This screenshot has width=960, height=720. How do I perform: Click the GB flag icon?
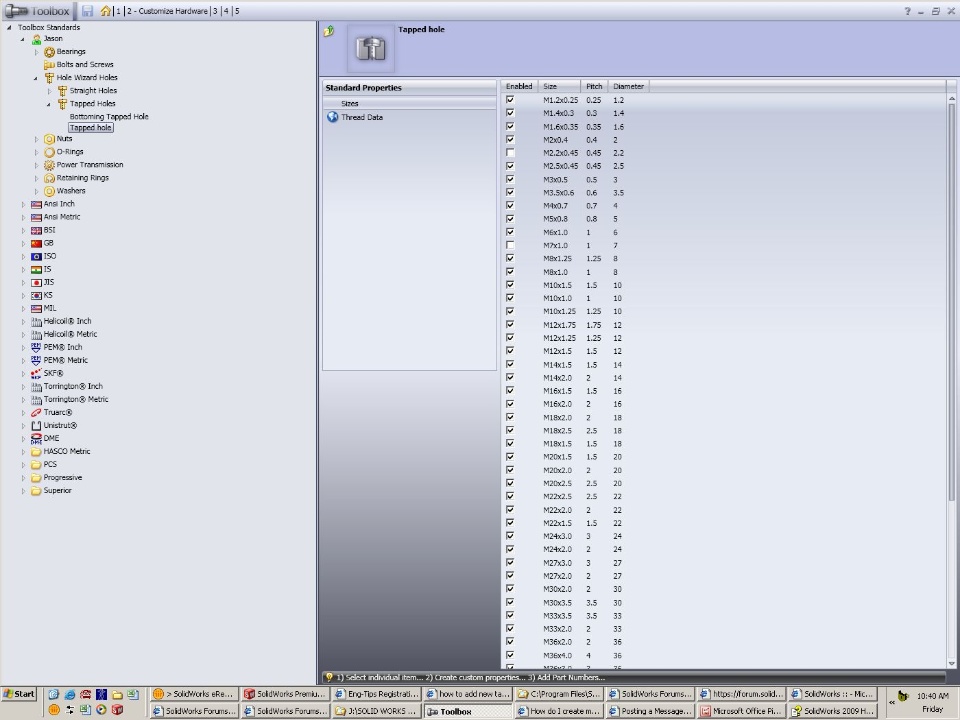tap(36, 244)
